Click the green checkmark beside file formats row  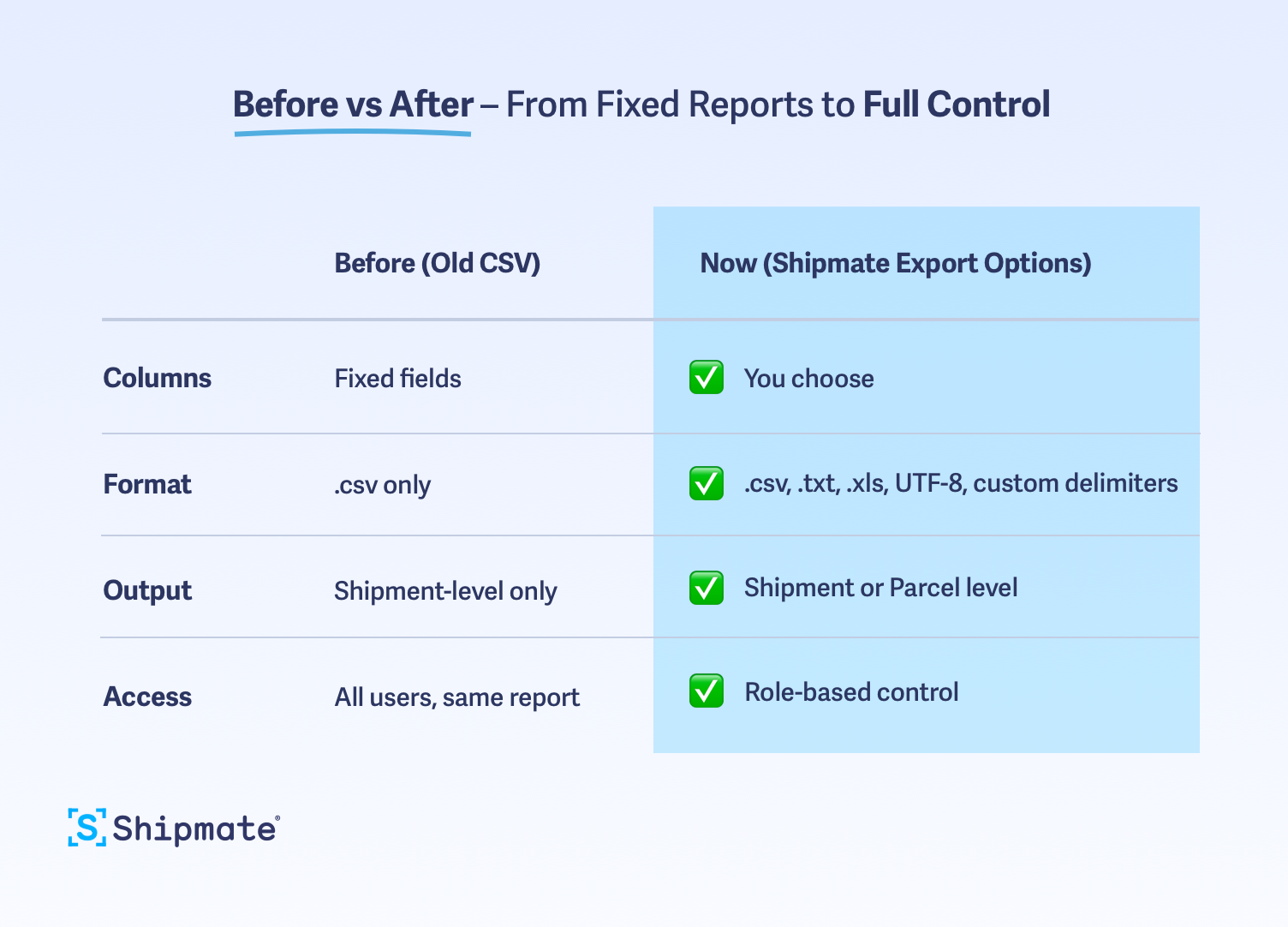tap(707, 483)
